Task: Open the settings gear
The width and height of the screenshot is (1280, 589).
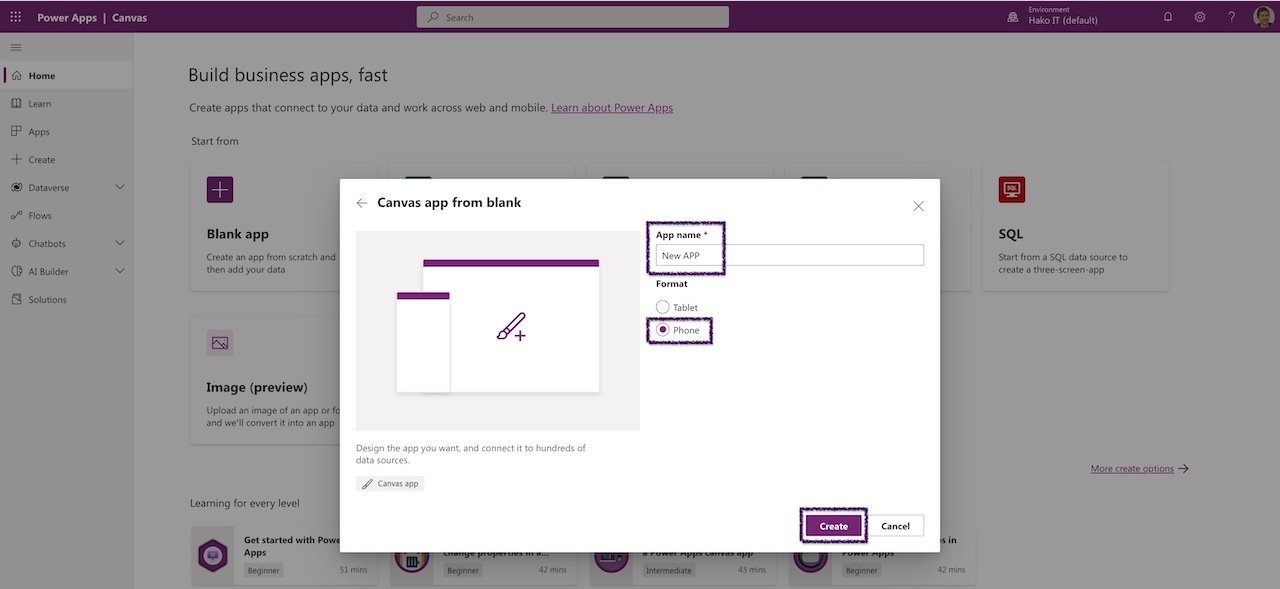Action: click(1200, 17)
